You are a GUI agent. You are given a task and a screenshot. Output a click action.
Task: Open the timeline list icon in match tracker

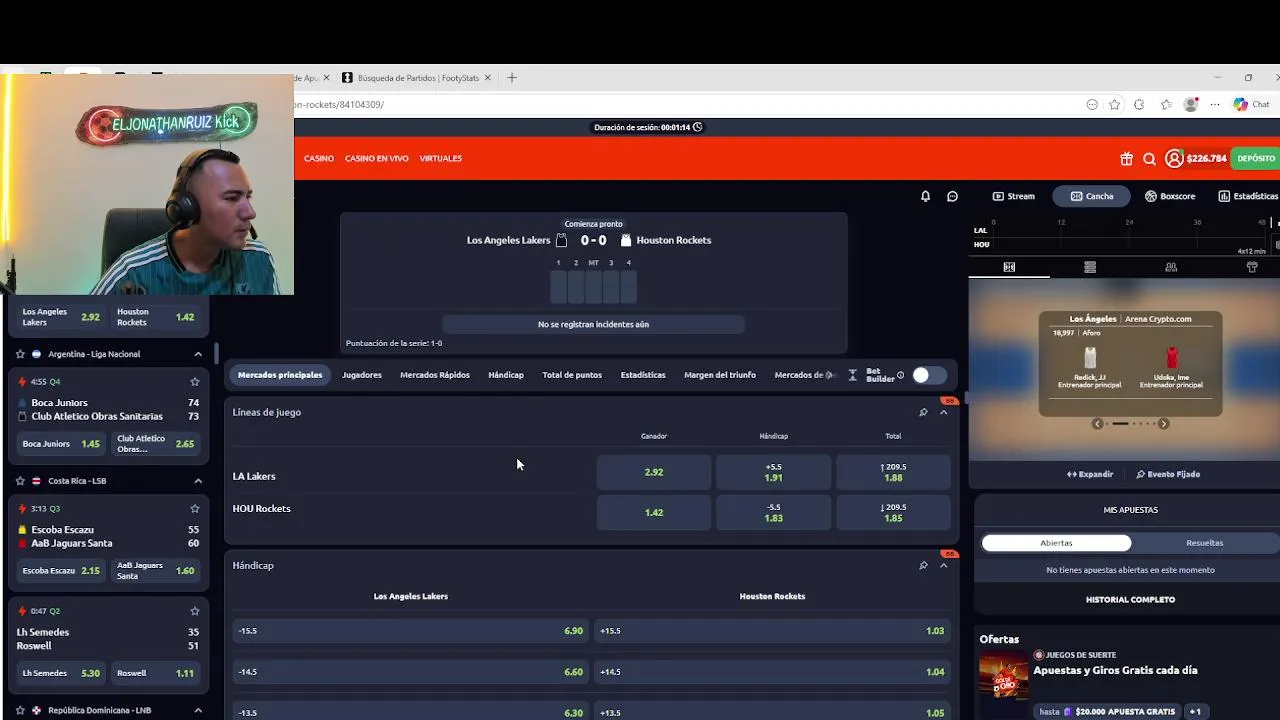1090,267
